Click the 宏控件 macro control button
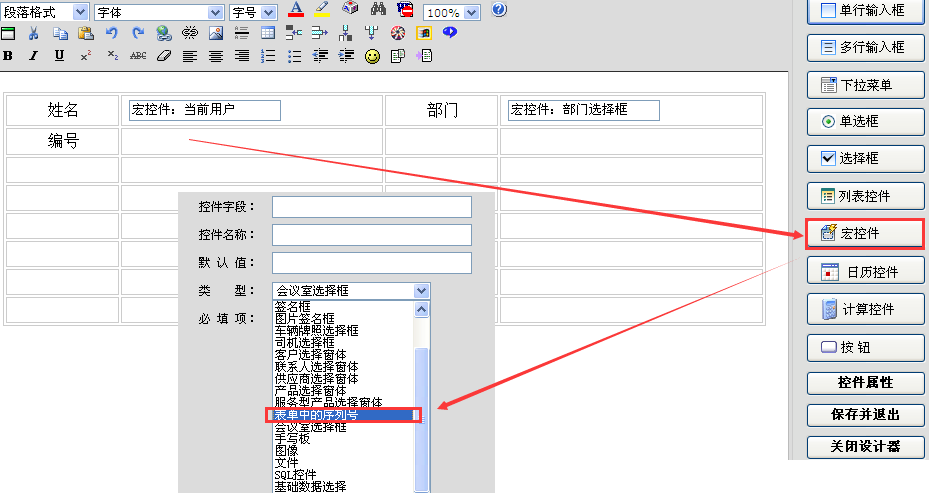 click(865, 234)
